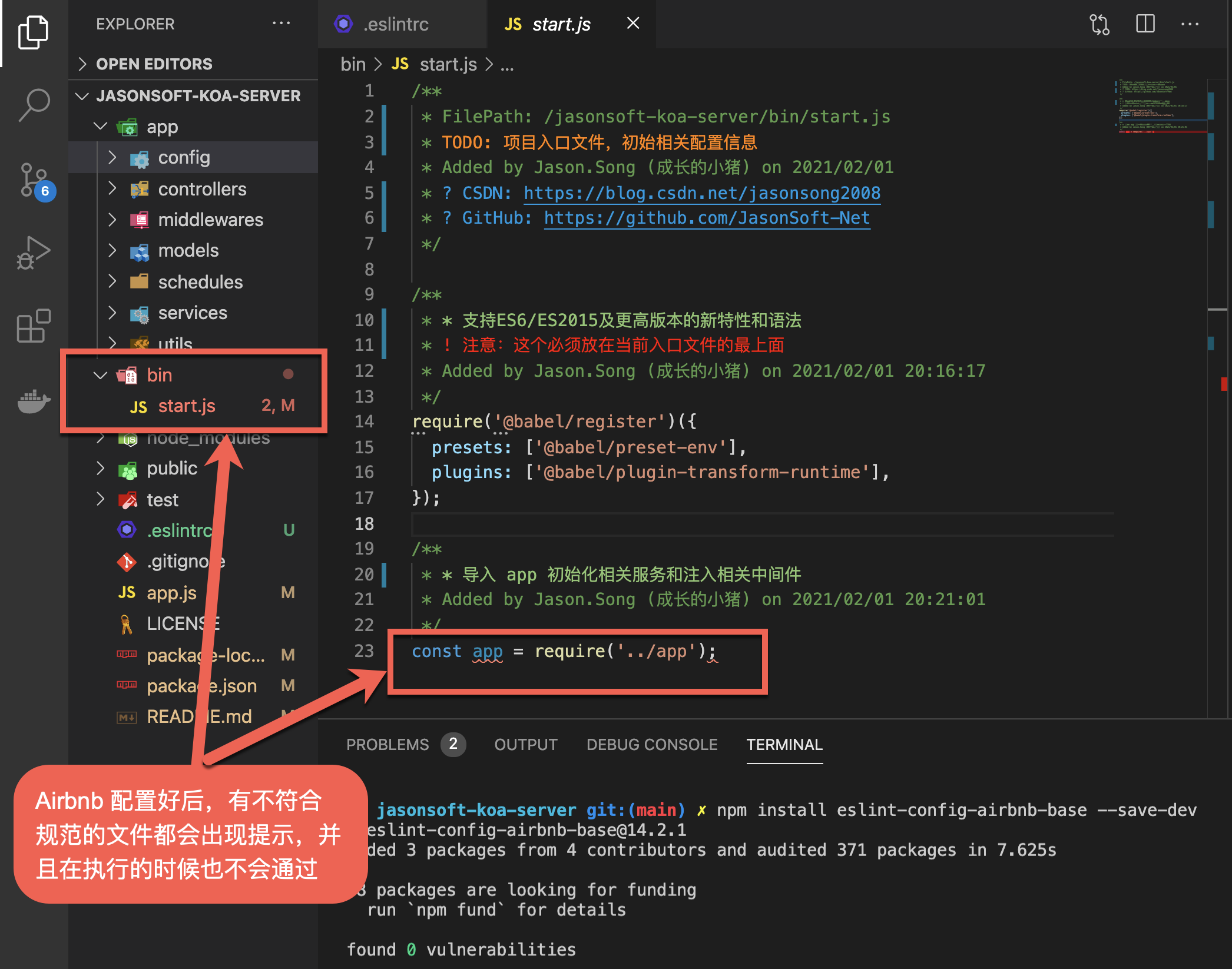Click the Split Editor Right icon
The width and height of the screenshot is (1232, 969).
pyautogui.click(x=1145, y=24)
